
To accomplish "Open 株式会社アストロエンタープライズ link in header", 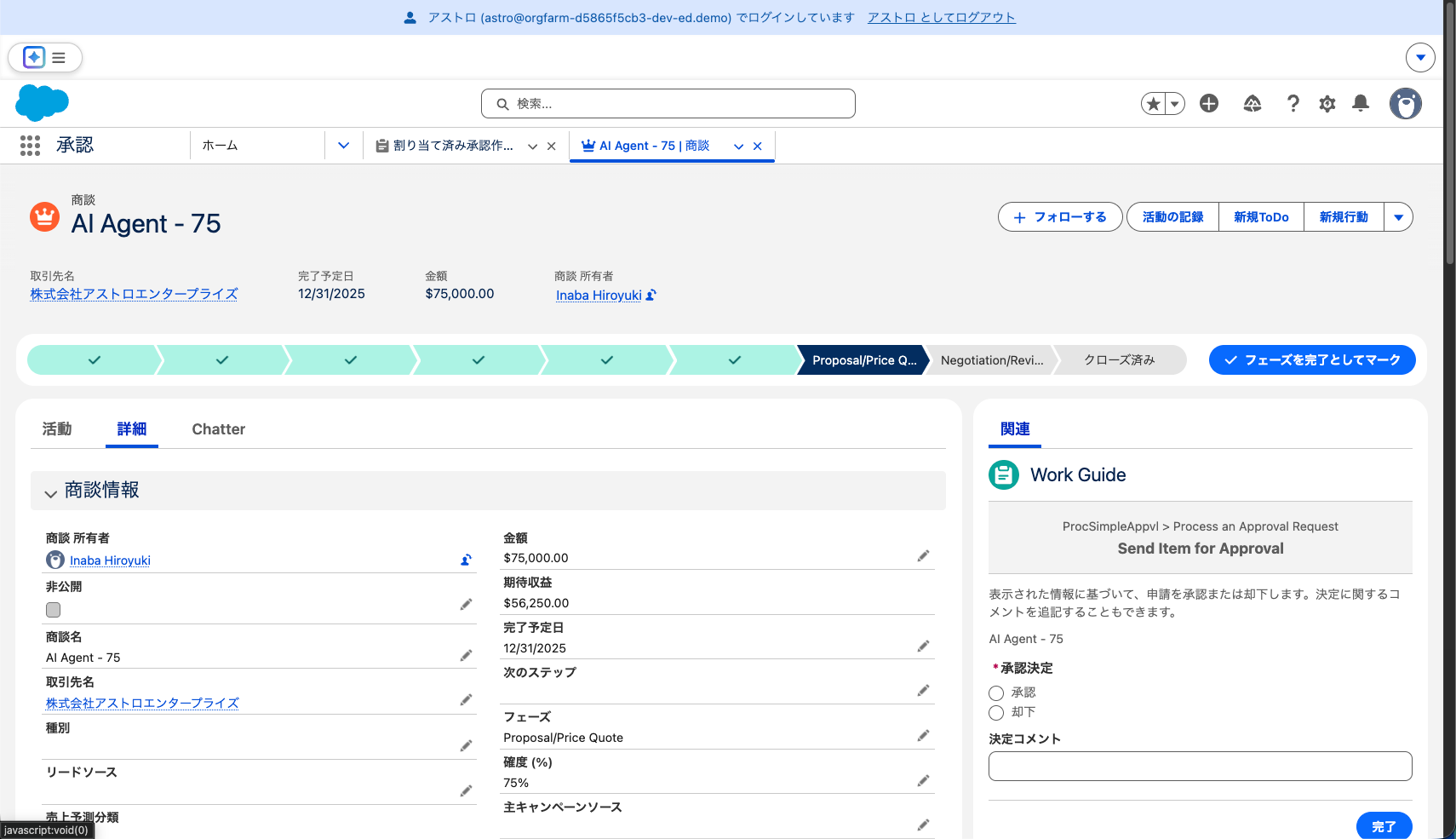I will click(x=135, y=294).
